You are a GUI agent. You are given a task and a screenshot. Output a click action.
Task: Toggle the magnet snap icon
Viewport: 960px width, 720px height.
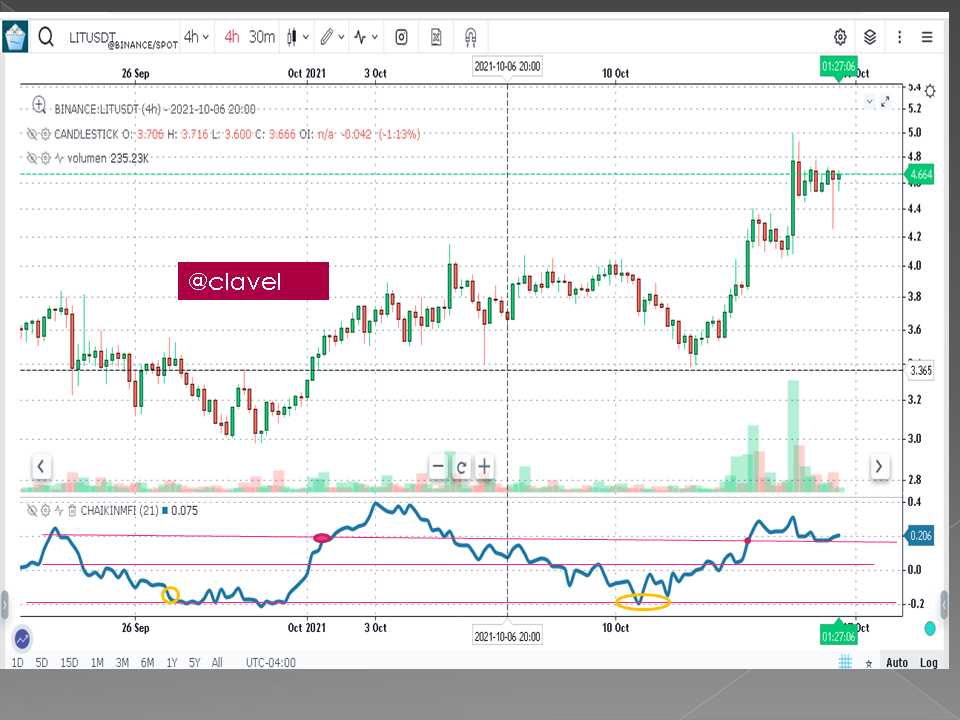[x=470, y=37]
